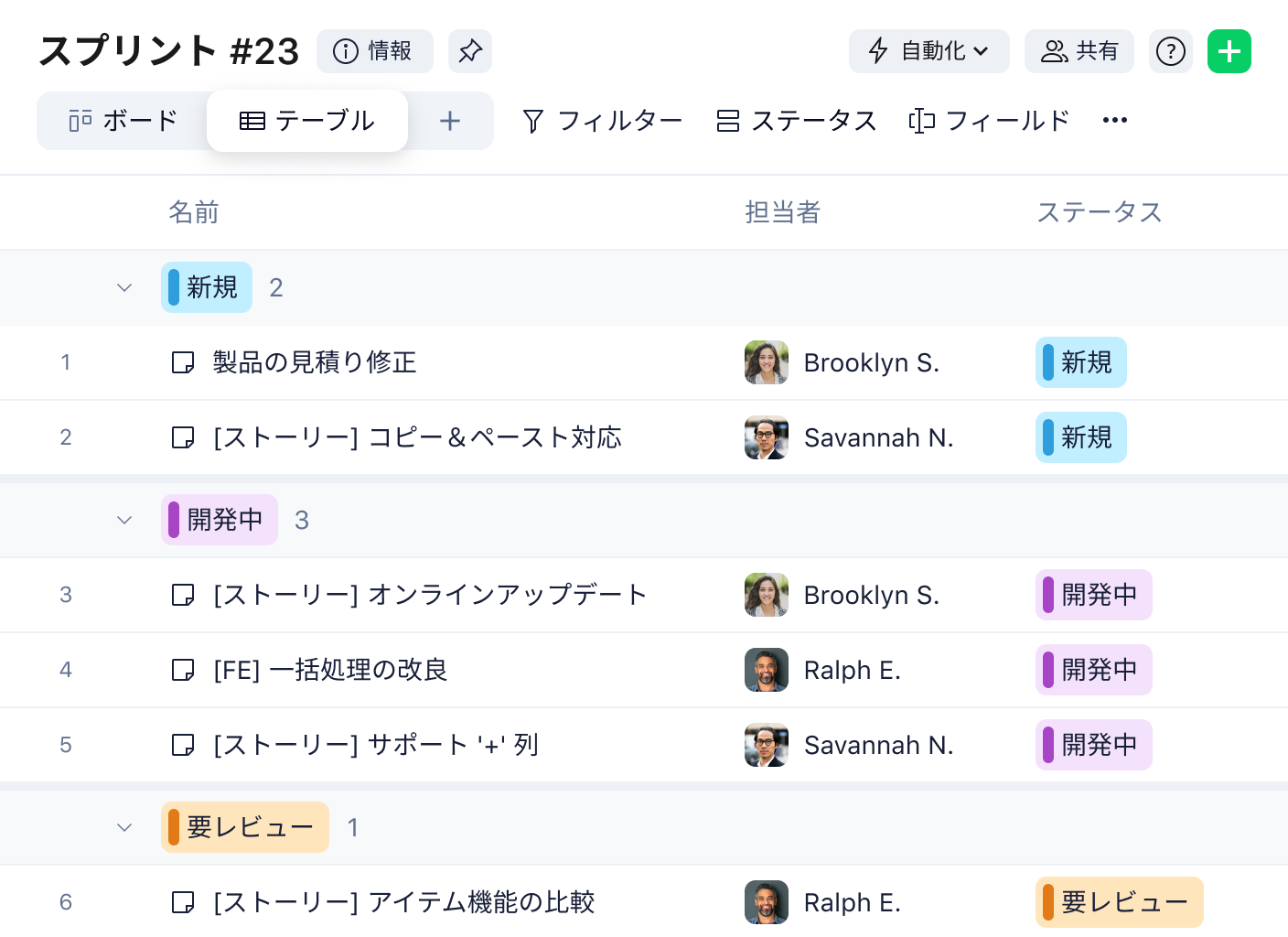Click the 共有 share button

[1079, 51]
